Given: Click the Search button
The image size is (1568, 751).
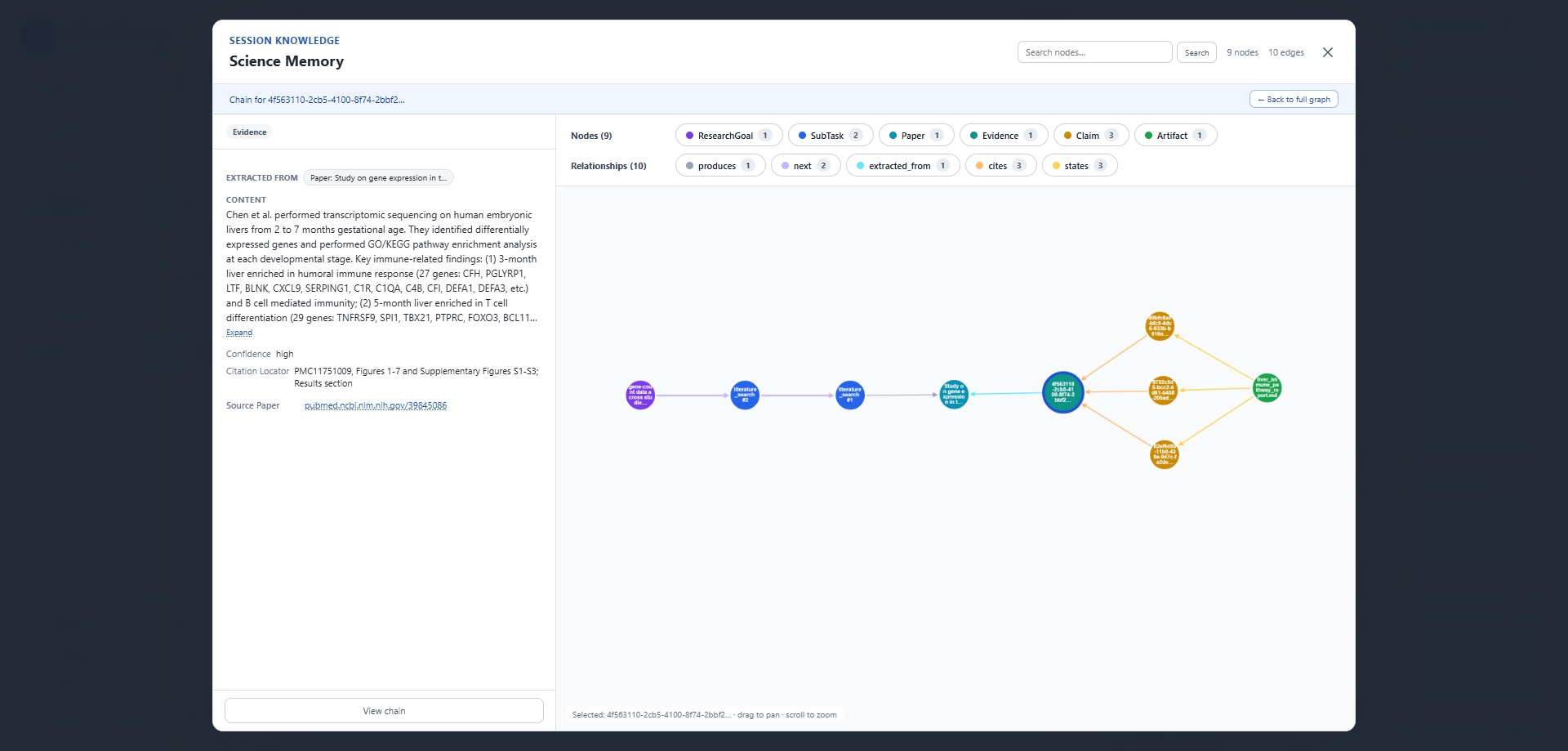Looking at the screenshot, I should pyautogui.click(x=1196, y=52).
